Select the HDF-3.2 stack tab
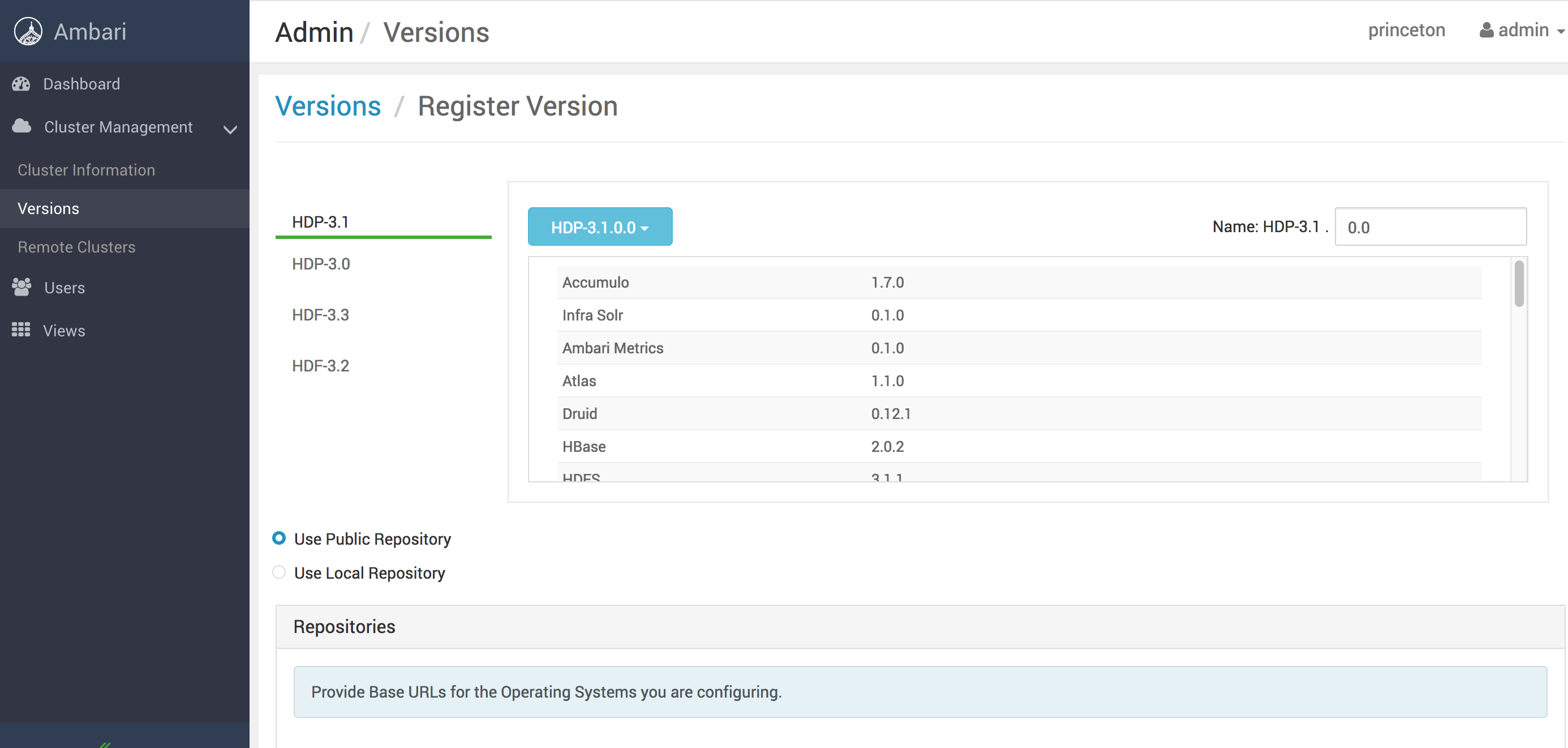The image size is (1568, 748). [x=320, y=365]
